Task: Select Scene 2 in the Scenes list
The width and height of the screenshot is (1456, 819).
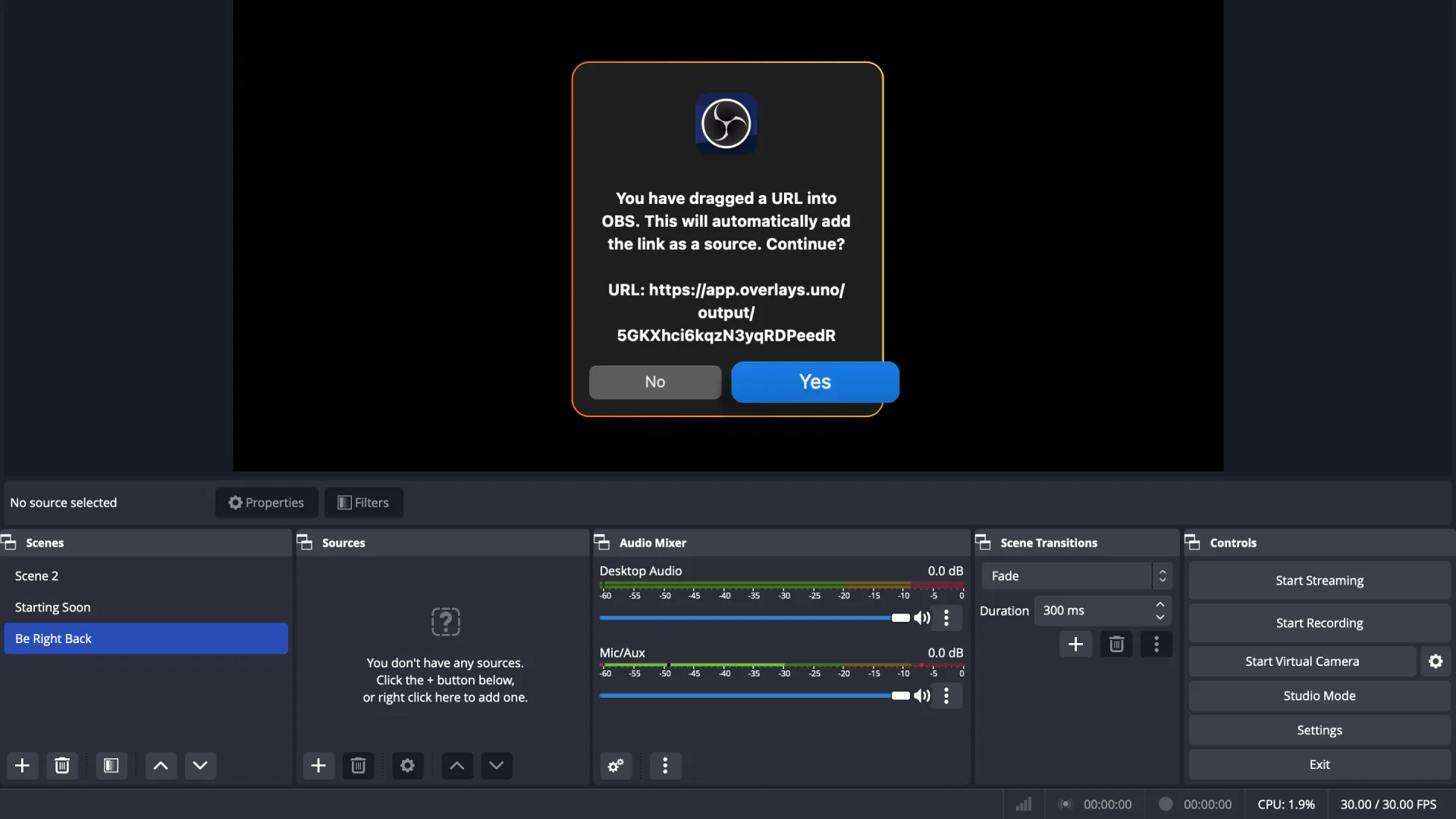Action: pyautogui.click(x=146, y=576)
